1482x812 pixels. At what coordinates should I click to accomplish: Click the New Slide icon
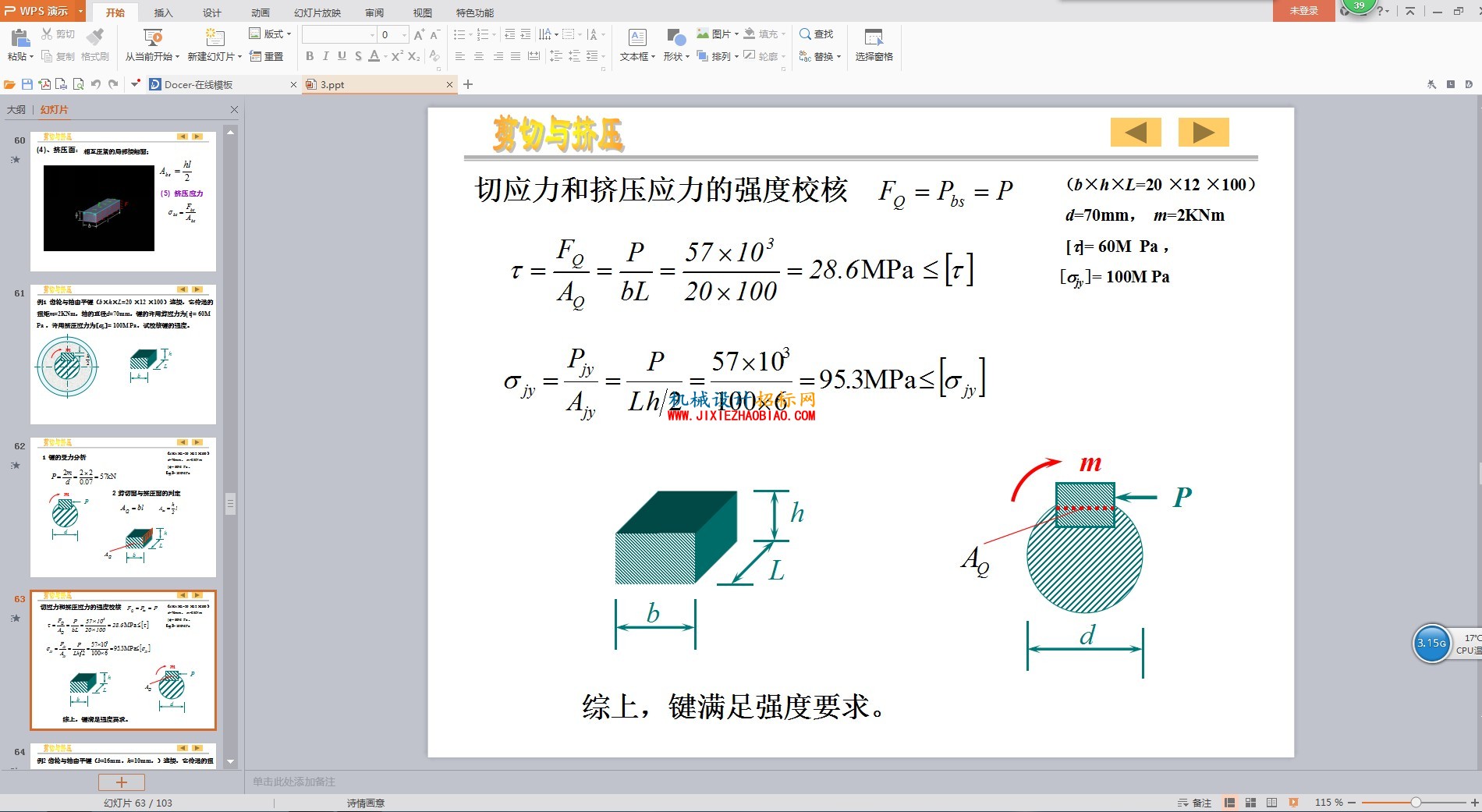click(x=214, y=37)
